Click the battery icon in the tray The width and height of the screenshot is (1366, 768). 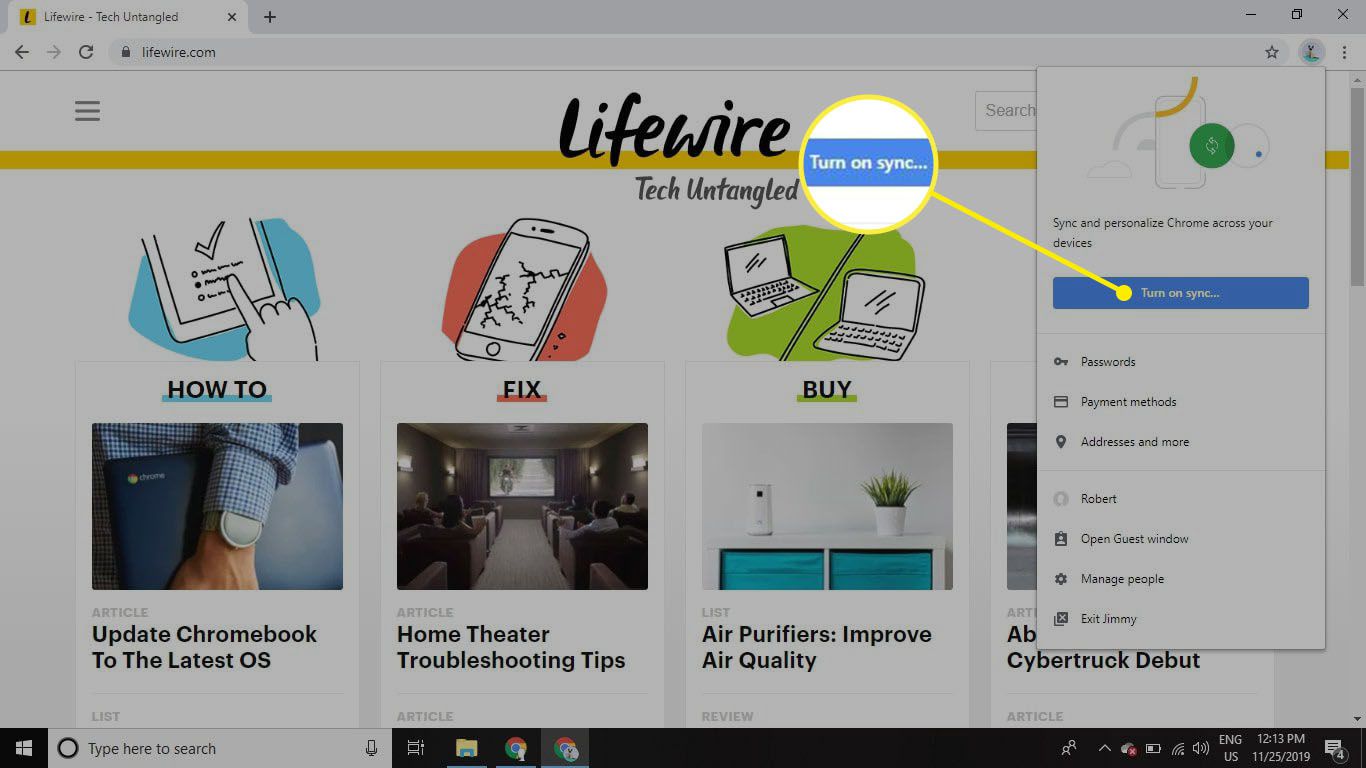click(x=1153, y=748)
